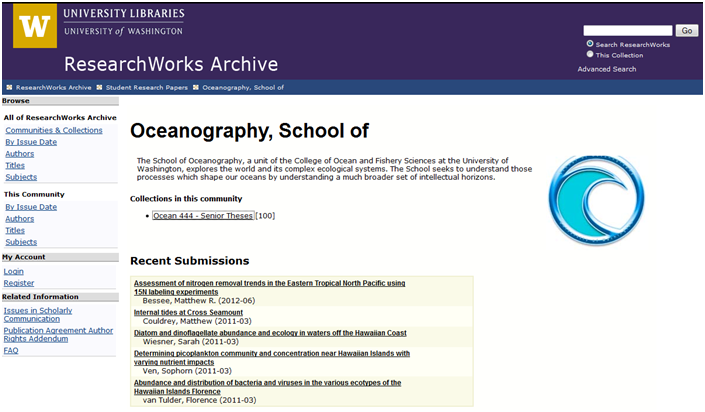Screen dimensions: 705x412
Task: Browse all archive Authors
Action: coord(20,153)
